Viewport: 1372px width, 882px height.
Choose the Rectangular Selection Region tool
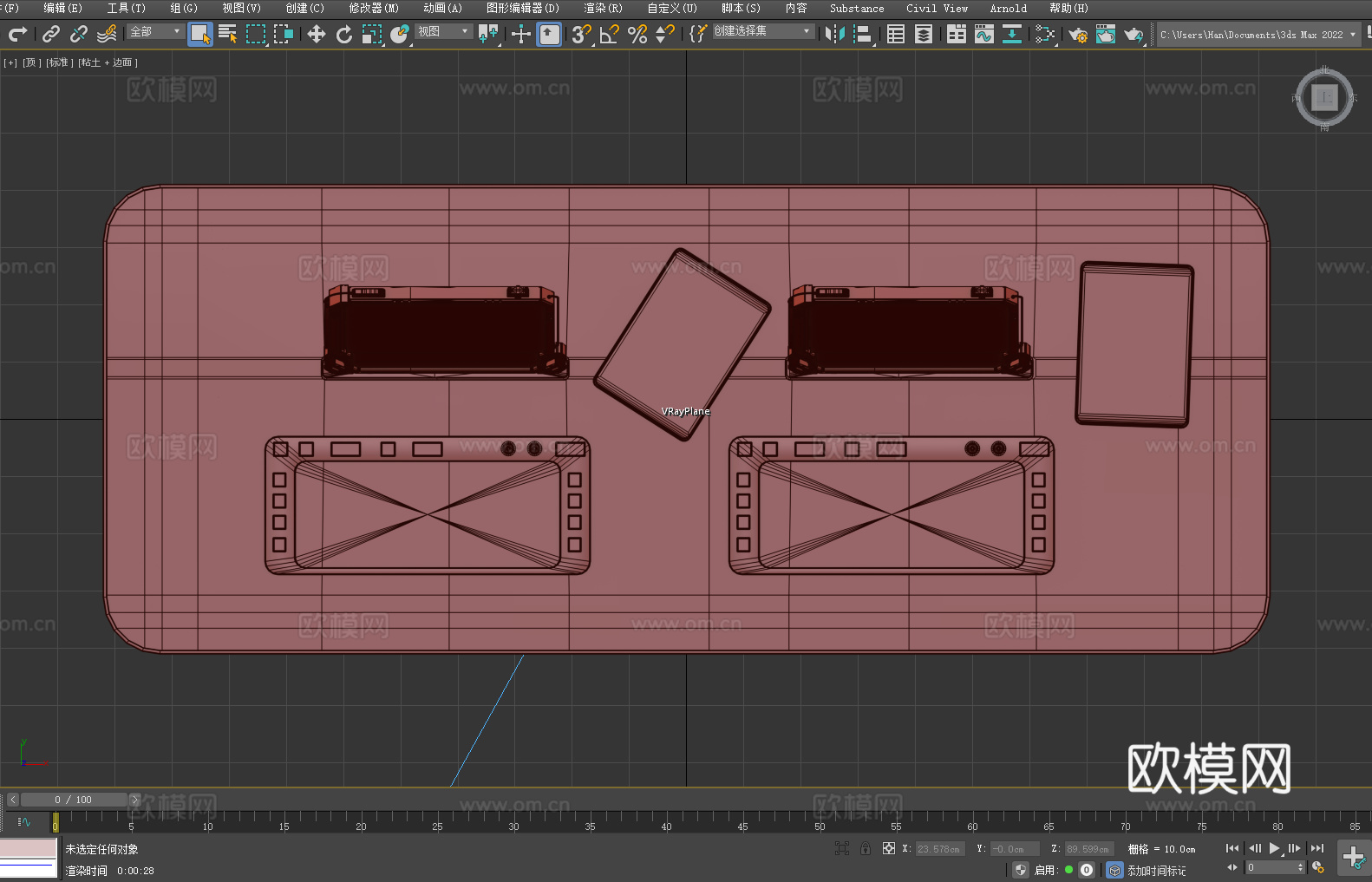click(x=256, y=34)
